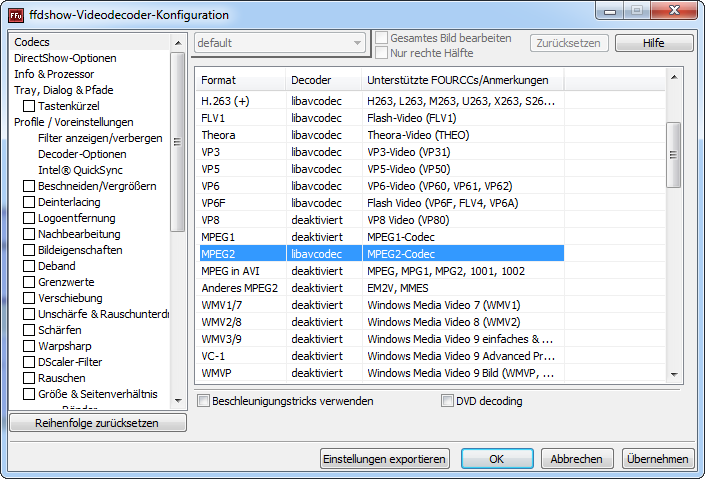This screenshot has height=479, width=705.
Task: Enable the Deinterlacing filter checkbox
Action: click(30, 202)
